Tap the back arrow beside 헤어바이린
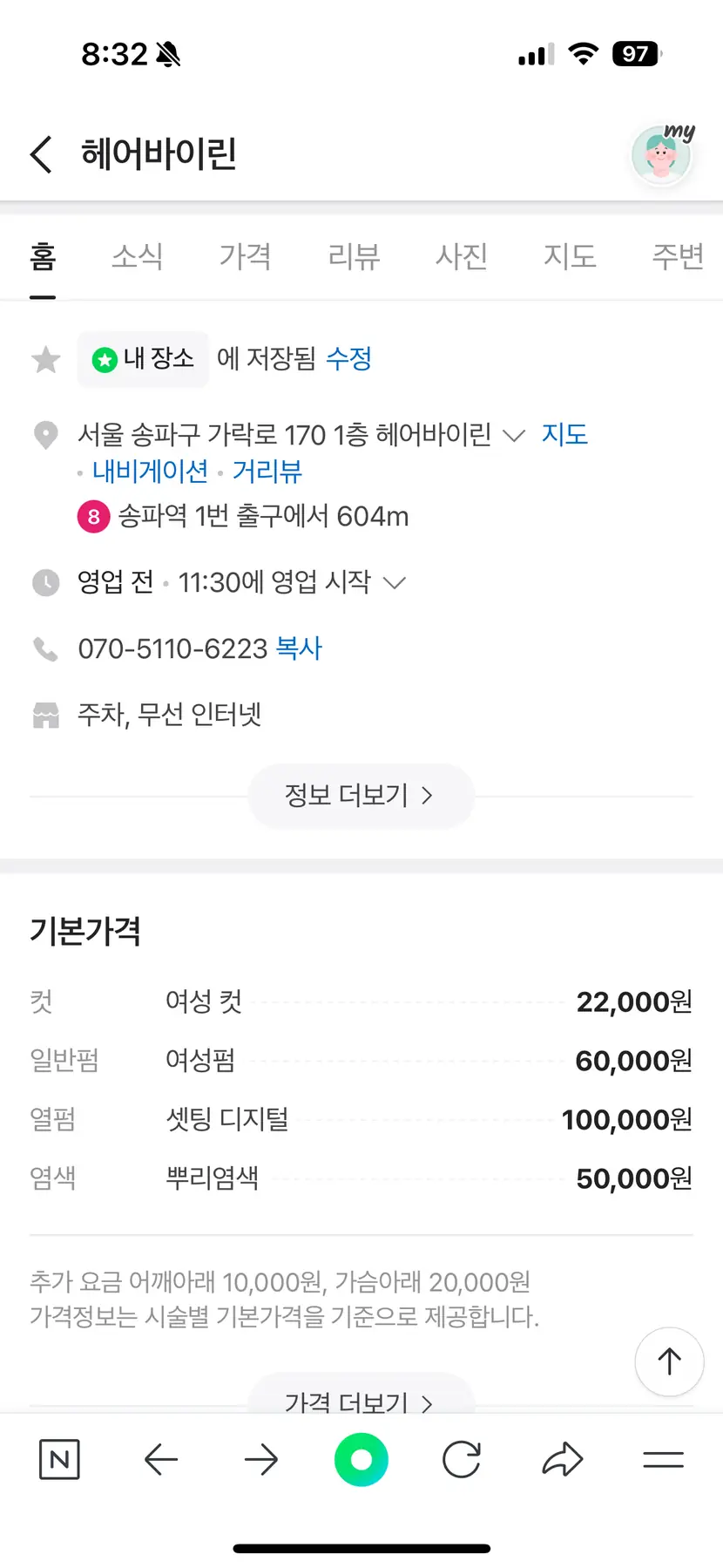 pos(42,154)
